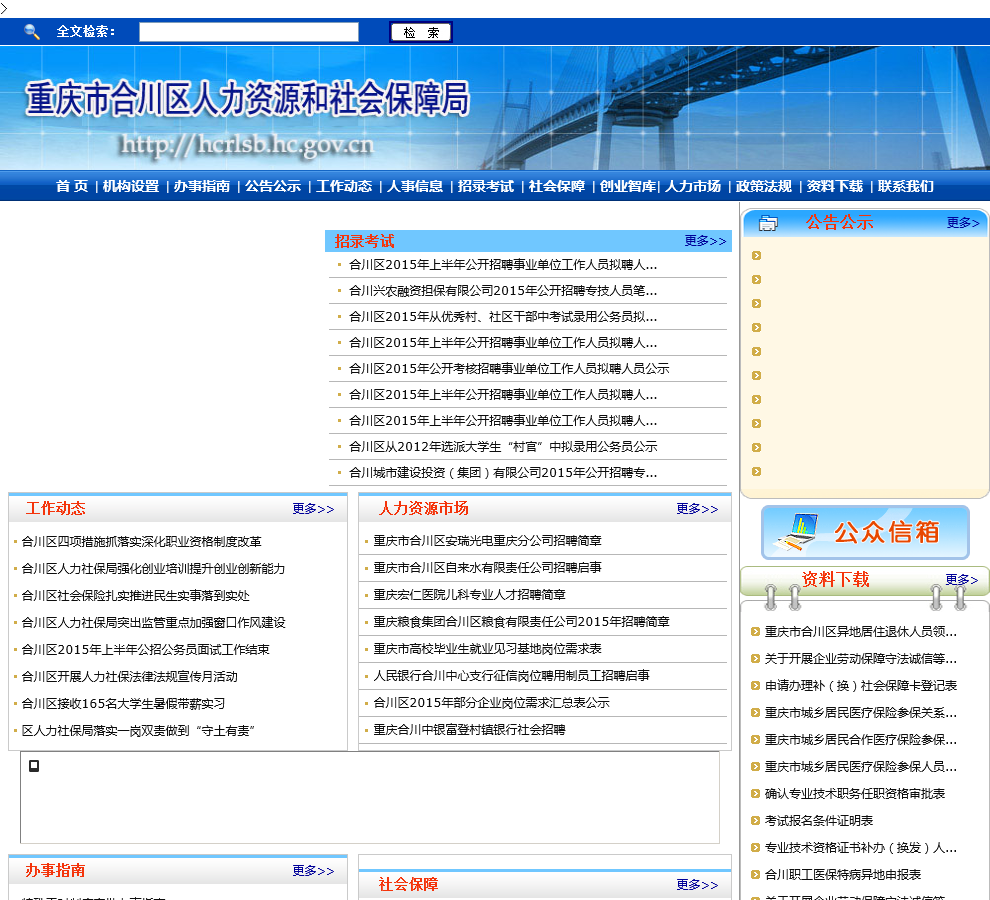Screen dimensions: 990x900
Task: Open 更多>> in 办事指南 section
Action: point(313,870)
